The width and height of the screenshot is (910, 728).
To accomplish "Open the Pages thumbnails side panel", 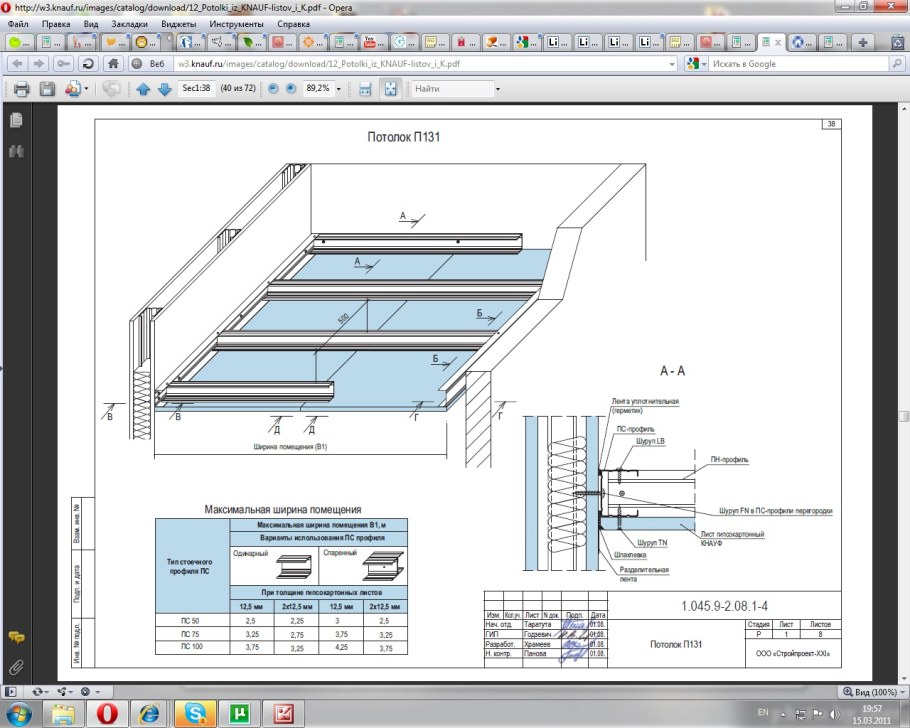I will coord(16,120).
